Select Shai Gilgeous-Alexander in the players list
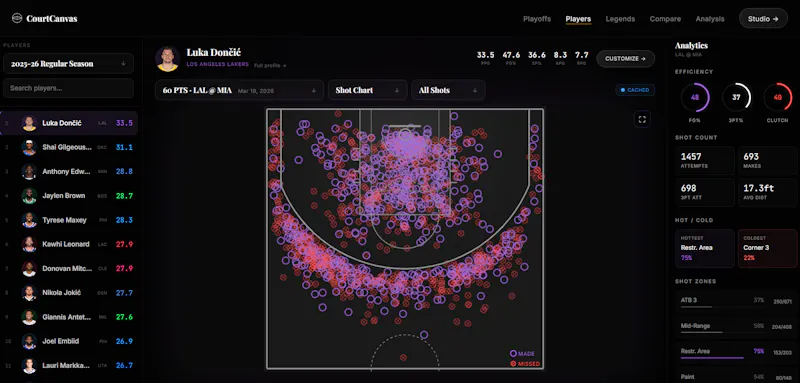 point(69,147)
